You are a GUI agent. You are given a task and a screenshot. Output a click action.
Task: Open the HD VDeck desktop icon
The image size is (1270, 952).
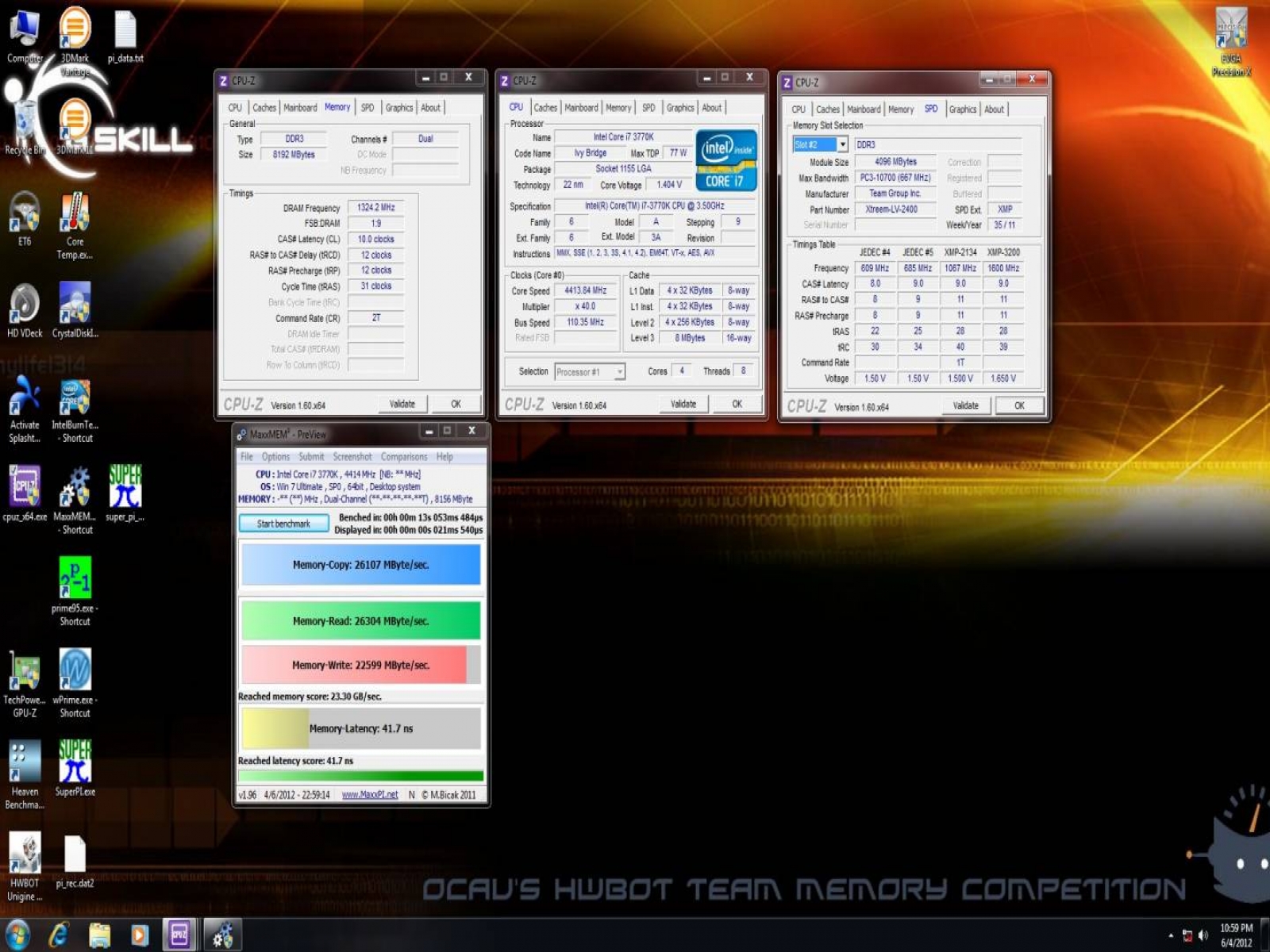point(25,310)
